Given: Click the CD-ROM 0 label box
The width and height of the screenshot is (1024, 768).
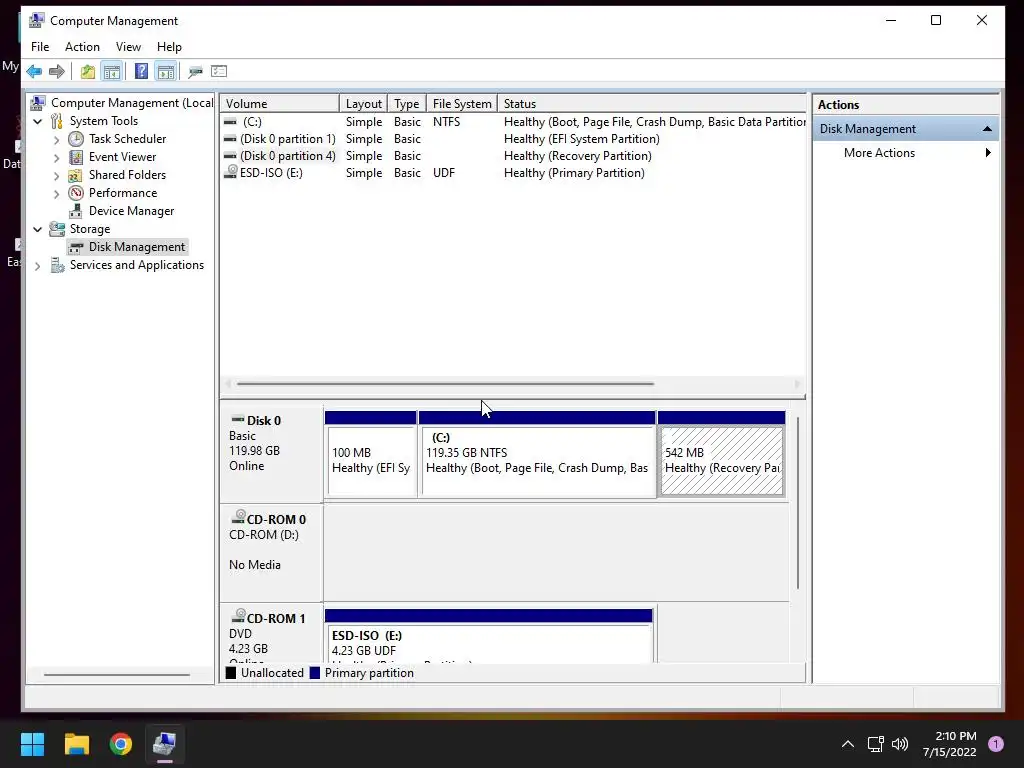Looking at the screenshot, I should 272,552.
